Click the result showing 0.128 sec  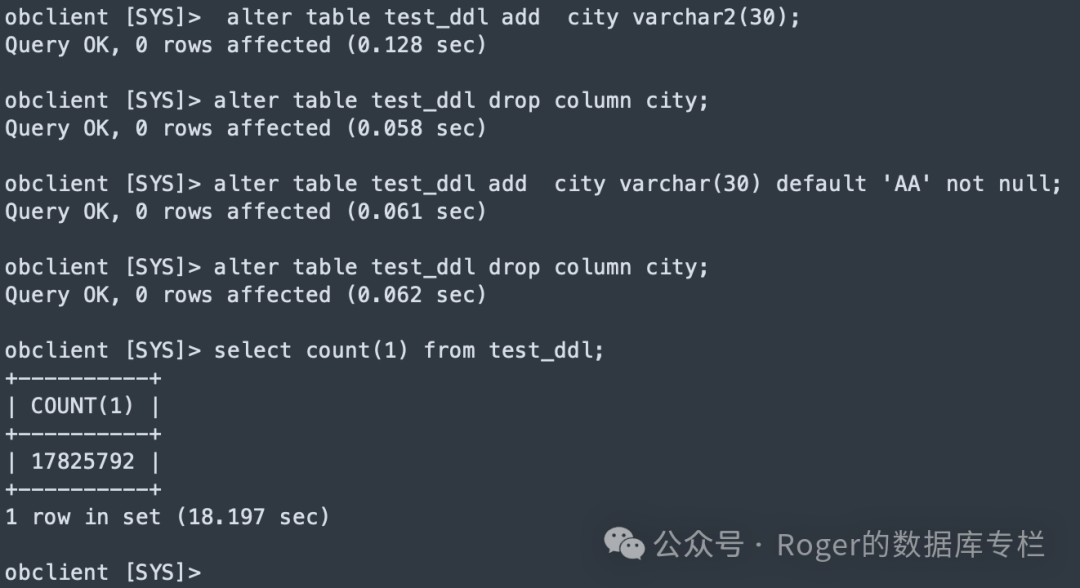click(x=245, y=45)
